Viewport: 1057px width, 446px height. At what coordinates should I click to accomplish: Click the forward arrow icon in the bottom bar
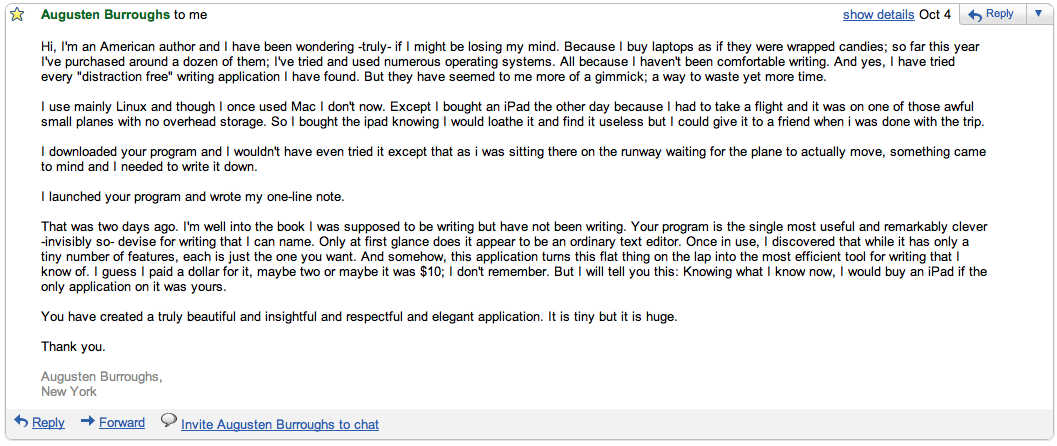click(88, 422)
